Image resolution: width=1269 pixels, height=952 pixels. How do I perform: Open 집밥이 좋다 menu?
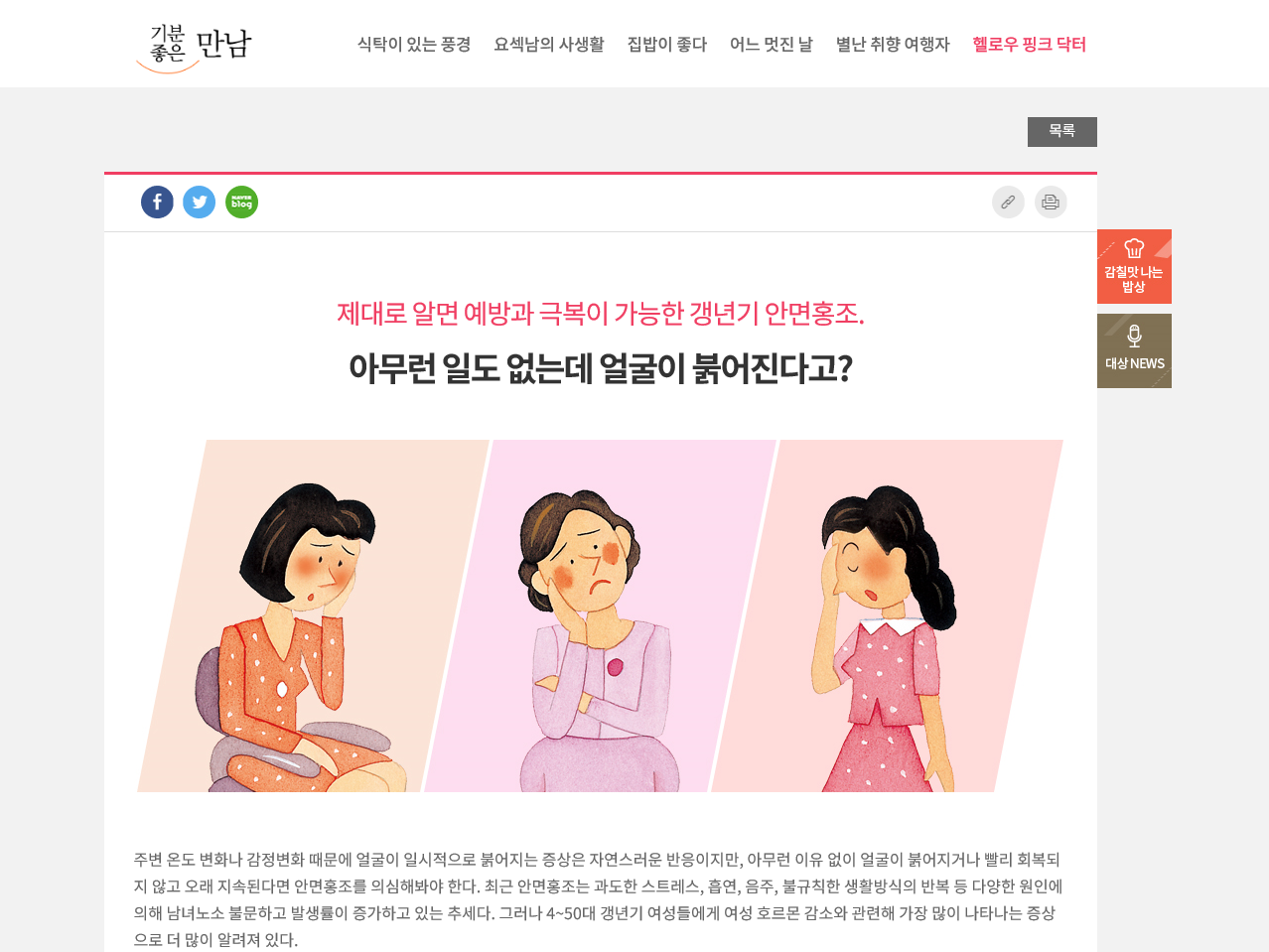(667, 45)
